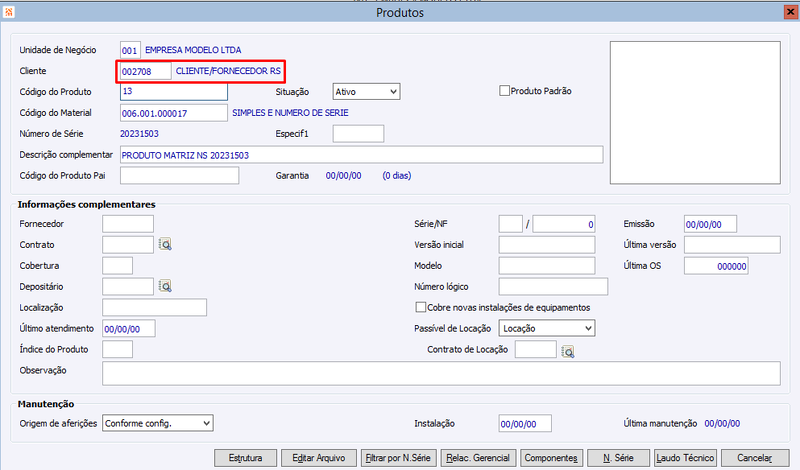Enable the Produto Padrão checkbox
The image size is (800, 470).
pyautogui.click(x=505, y=91)
